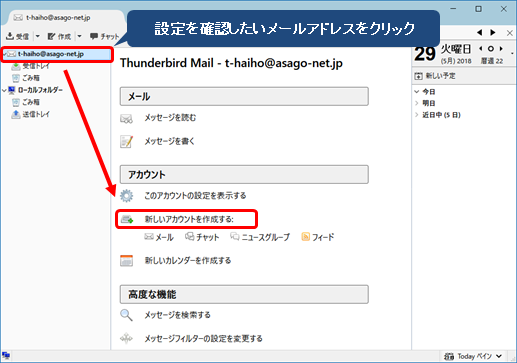Click the left arrow above Today pane
517x363 pixels.
click(x=480, y=32)
